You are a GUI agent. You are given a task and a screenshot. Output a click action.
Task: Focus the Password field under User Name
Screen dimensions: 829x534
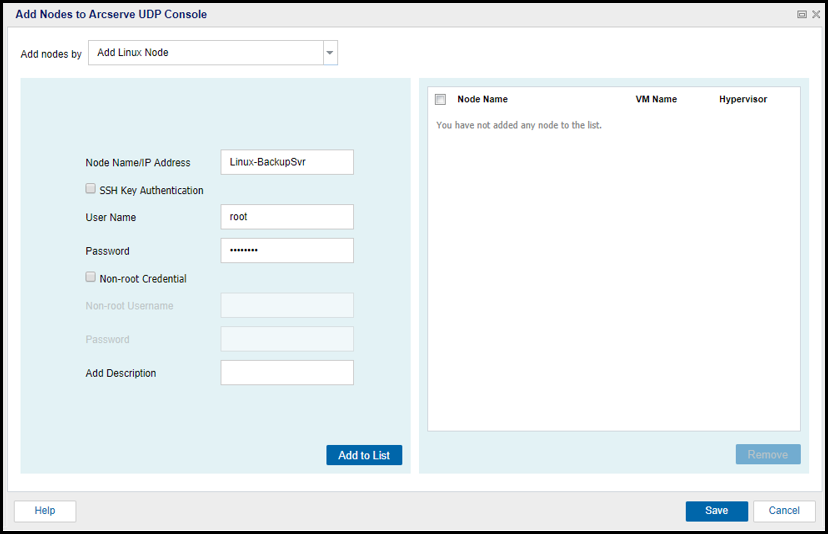point(287,251)
